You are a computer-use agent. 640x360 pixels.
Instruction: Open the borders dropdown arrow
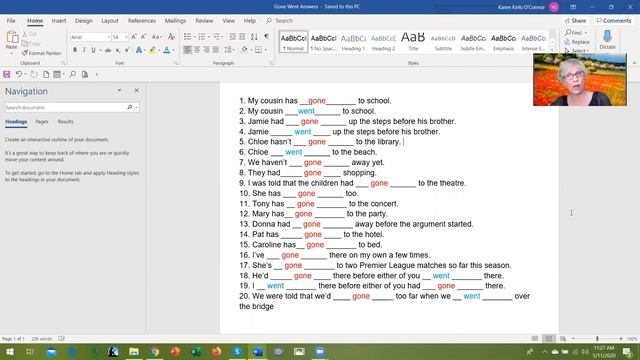pos(266,50)
